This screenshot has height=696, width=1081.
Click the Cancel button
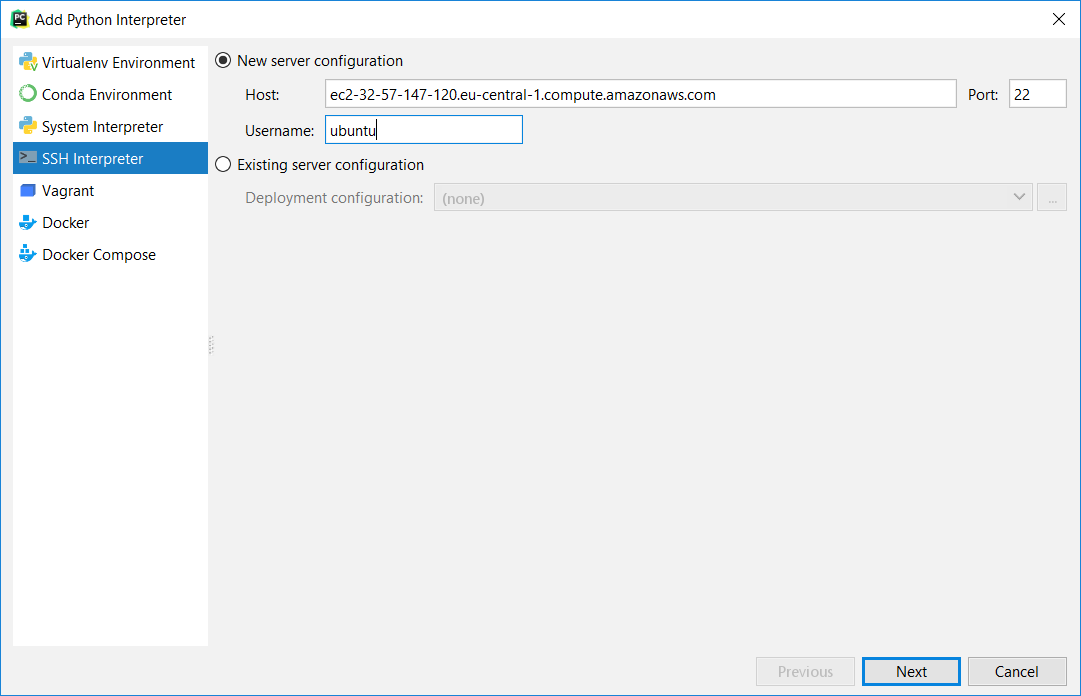[1017, 671]
